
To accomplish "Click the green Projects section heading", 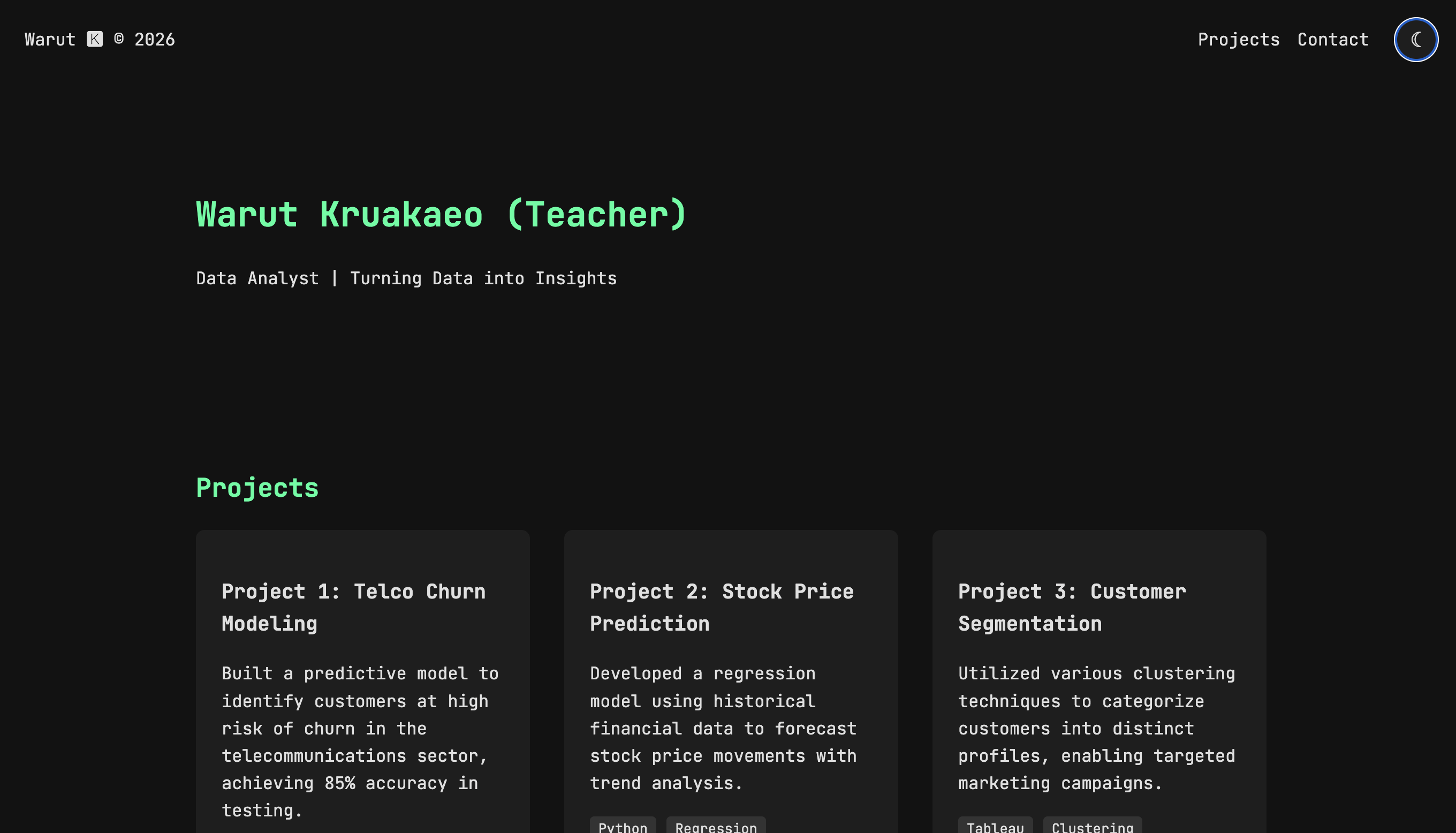I will [257, 488].
